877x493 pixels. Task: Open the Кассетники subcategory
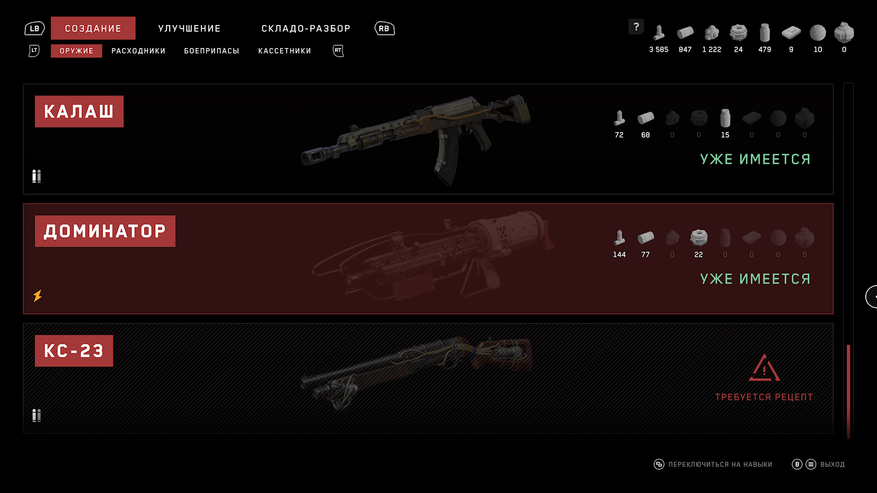[x=284, y=51]
